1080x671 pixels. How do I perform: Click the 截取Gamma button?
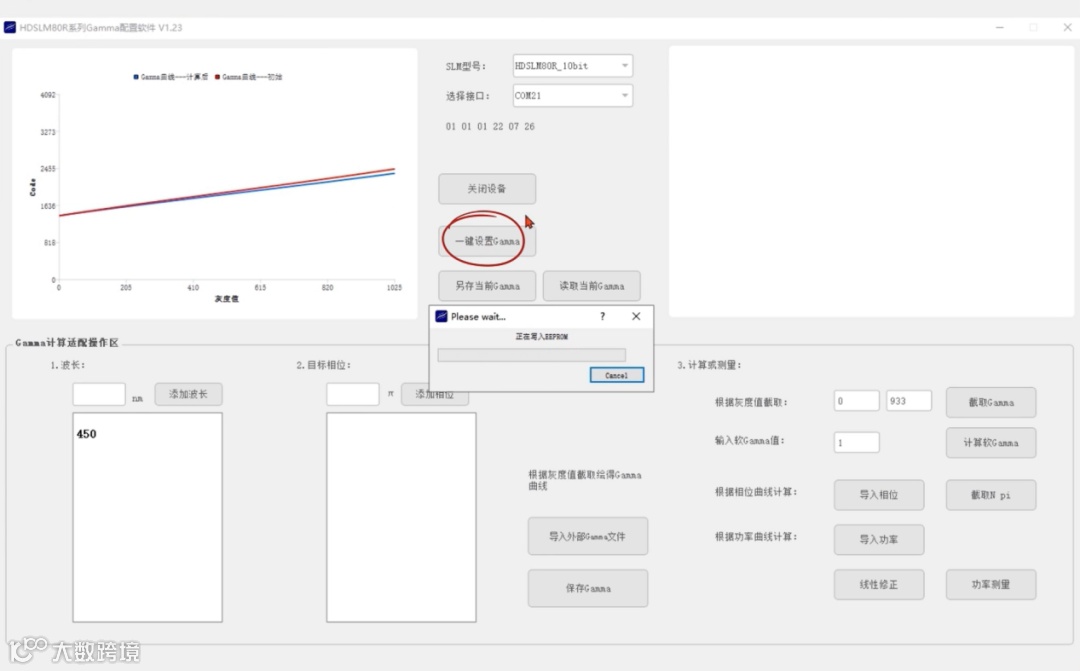(990, 402)
